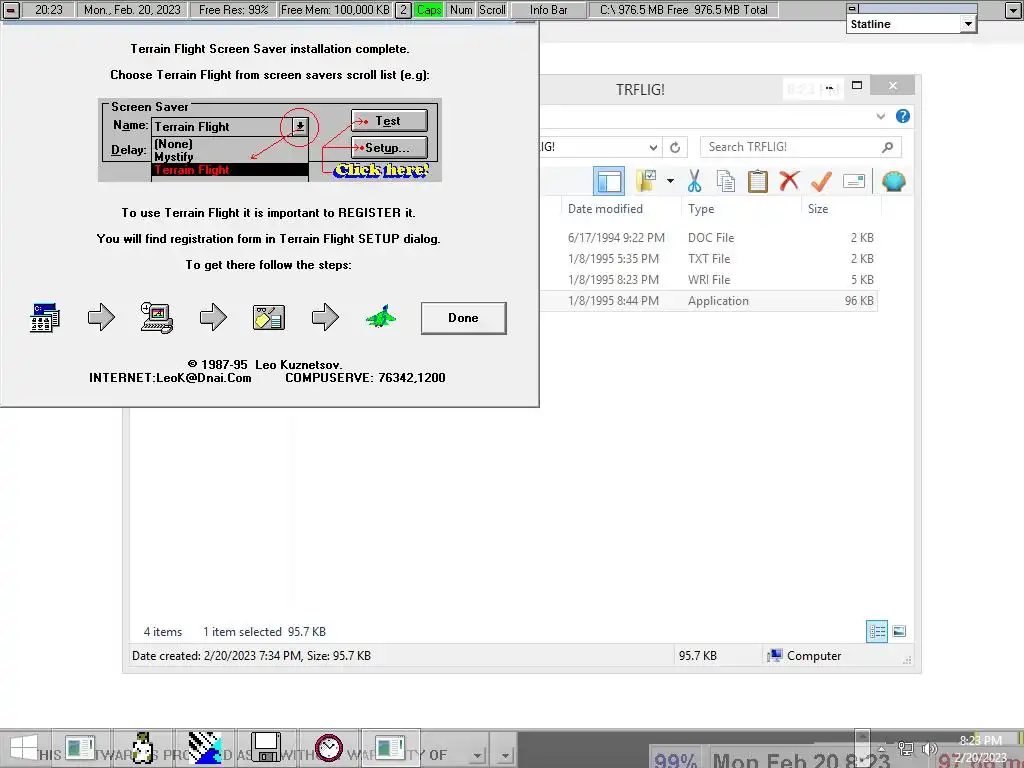
Task: Expand the arrow beside folder options icon
Action: 670,181
